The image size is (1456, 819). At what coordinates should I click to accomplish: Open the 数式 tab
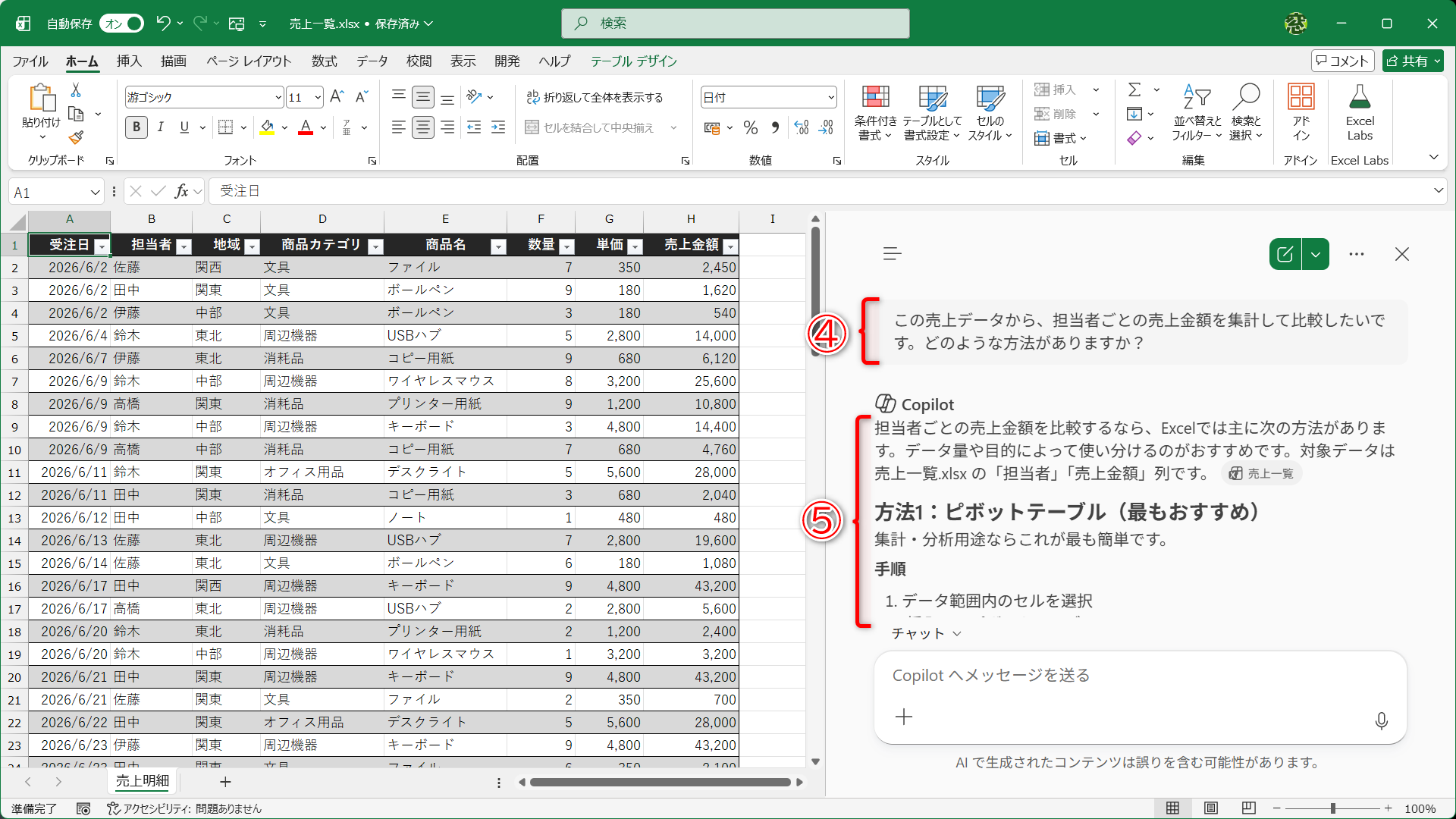tap(325, 61)
